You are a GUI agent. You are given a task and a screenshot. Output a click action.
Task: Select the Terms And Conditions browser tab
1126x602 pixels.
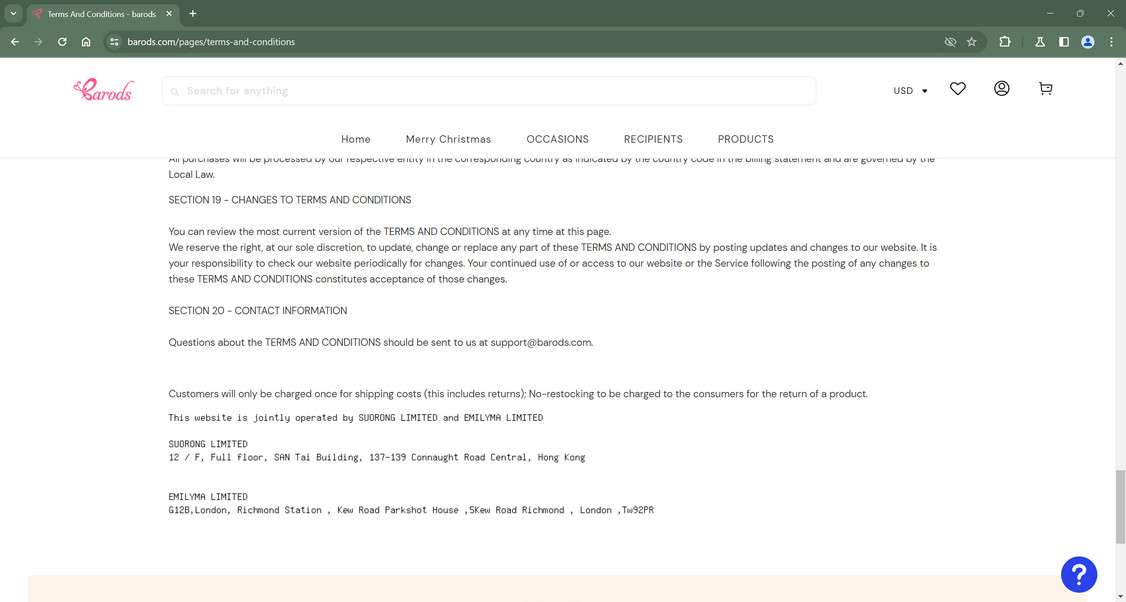click(x=102, y=14)
